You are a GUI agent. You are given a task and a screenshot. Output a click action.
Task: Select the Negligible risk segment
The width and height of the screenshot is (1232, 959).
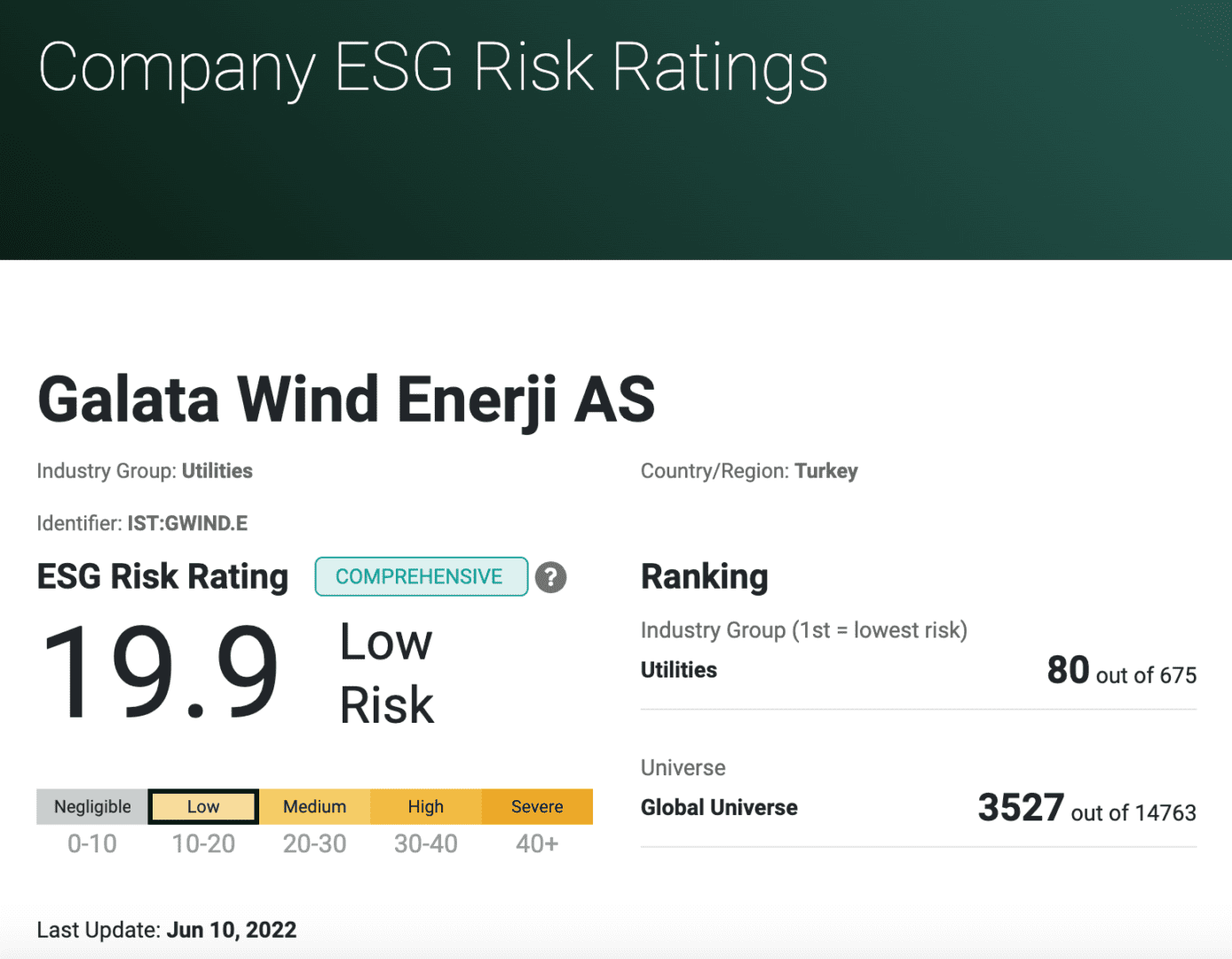[92, 806]
